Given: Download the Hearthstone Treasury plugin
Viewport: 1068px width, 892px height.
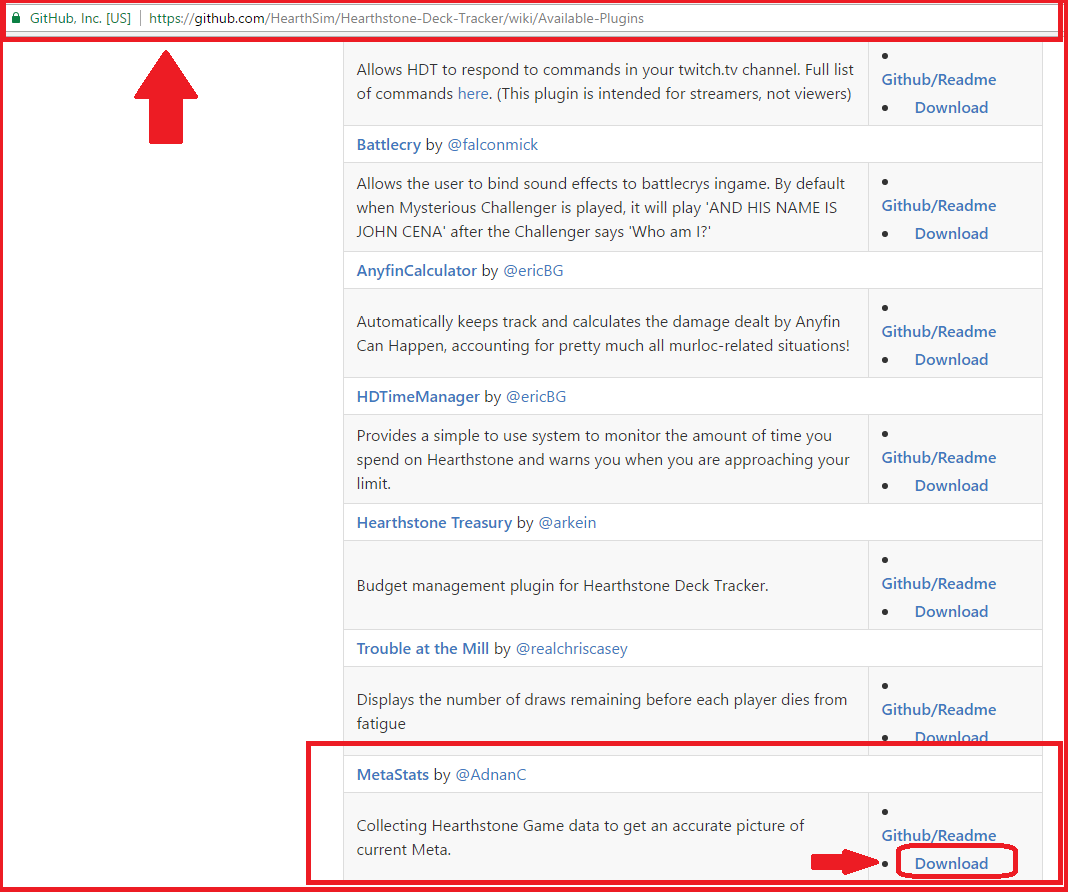Looking at the screenshot, I should pyautogui.click(x=951, y=611).
